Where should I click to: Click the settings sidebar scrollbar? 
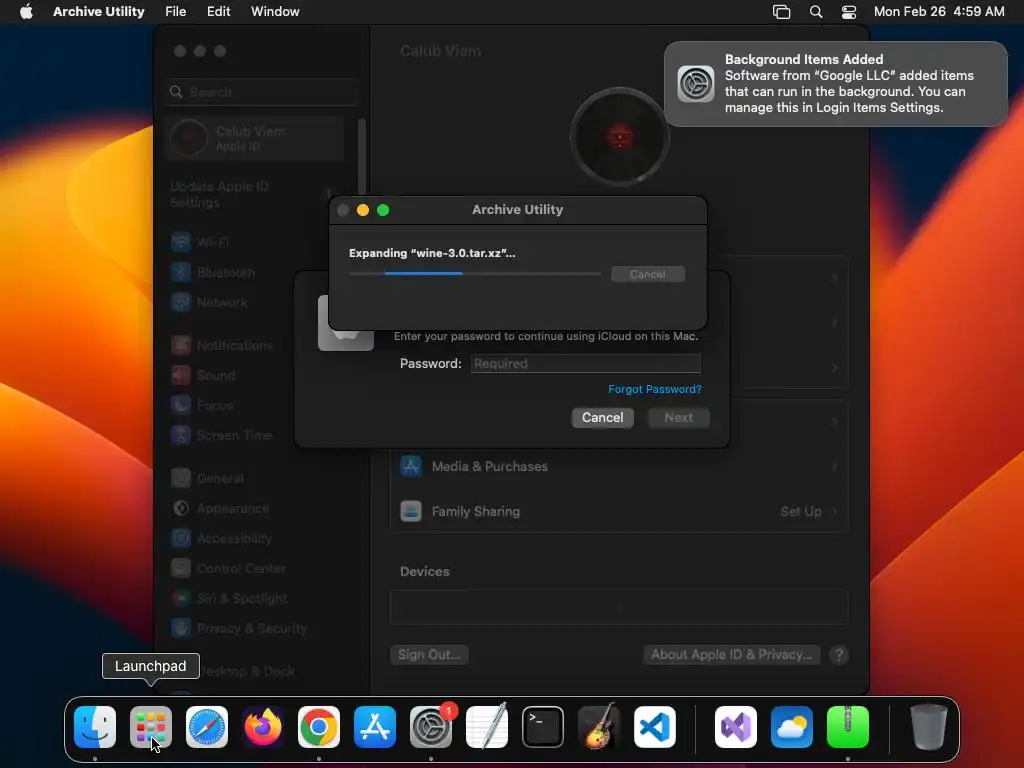pyautogui.click(x=362, y=157)
